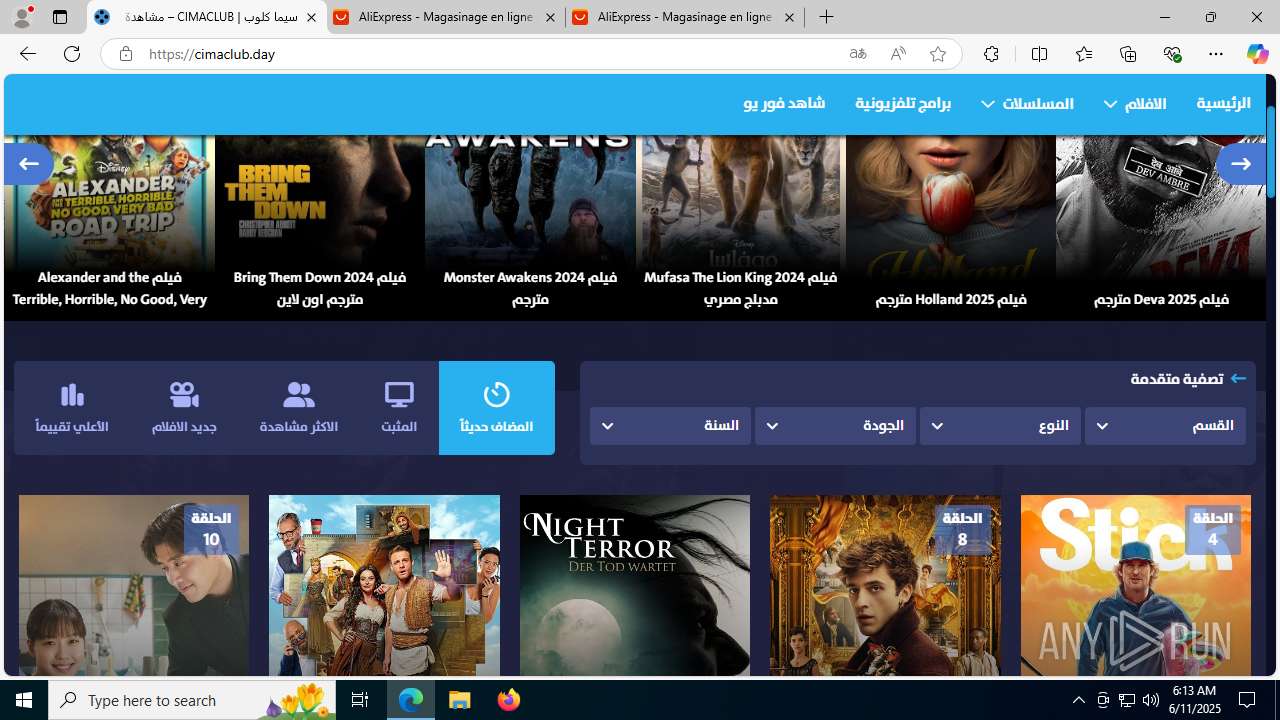This screenshot has width=1280, height=720.
Task: Open الرئيسية home menu item
Action: point(1223,103)
